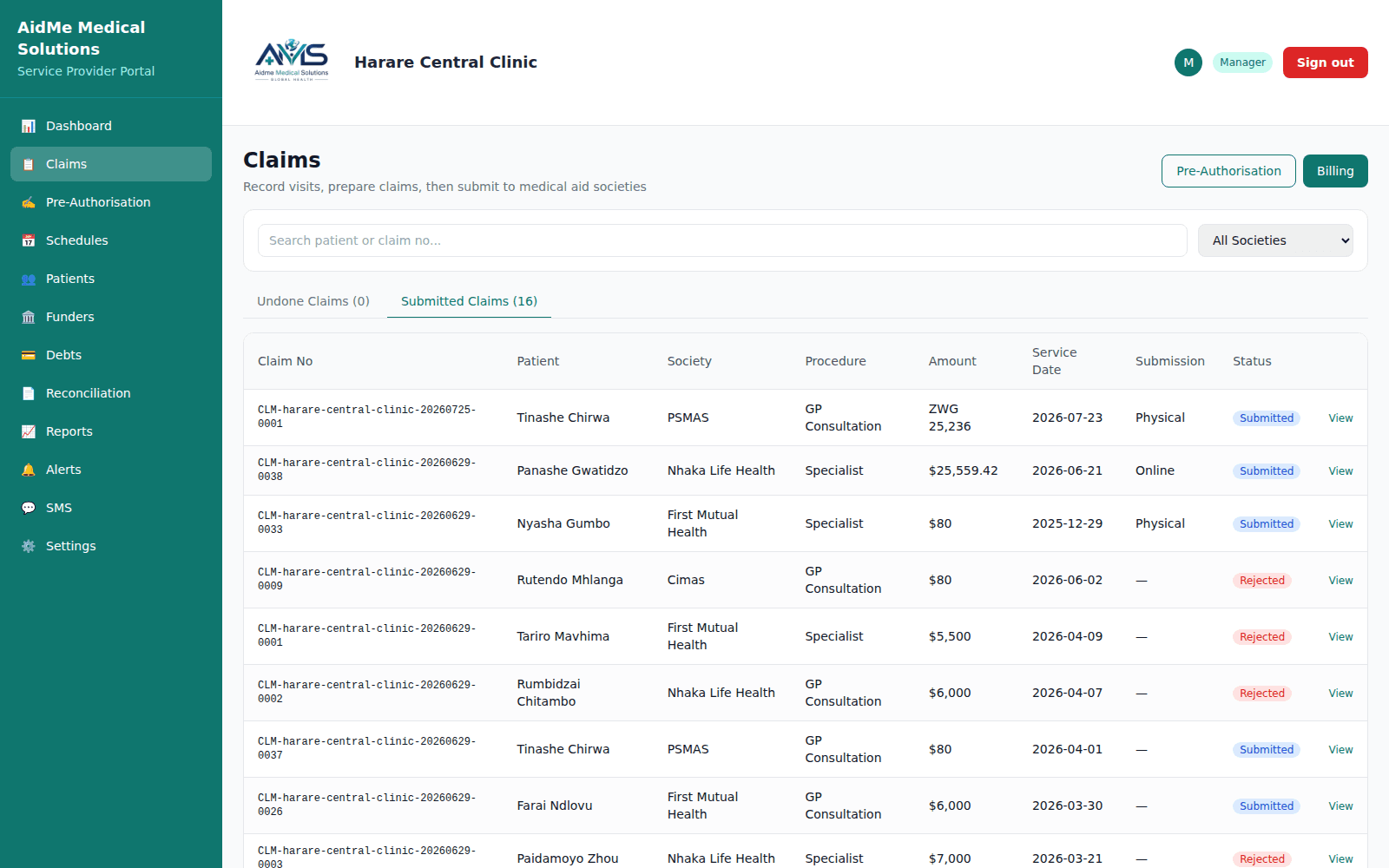Click claim number ending 20260725-0001

[x=366, y=417]
